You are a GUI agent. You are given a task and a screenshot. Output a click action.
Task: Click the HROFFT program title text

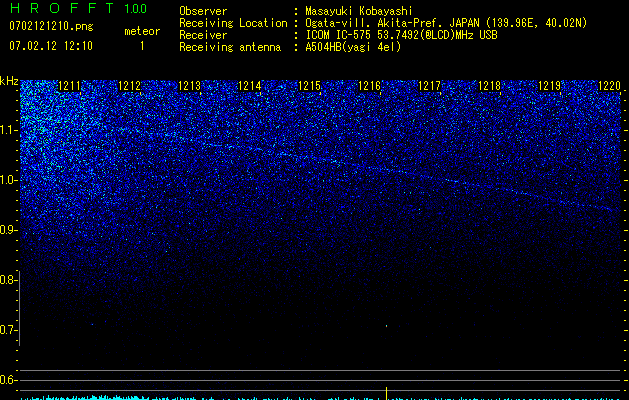(62, 8)
